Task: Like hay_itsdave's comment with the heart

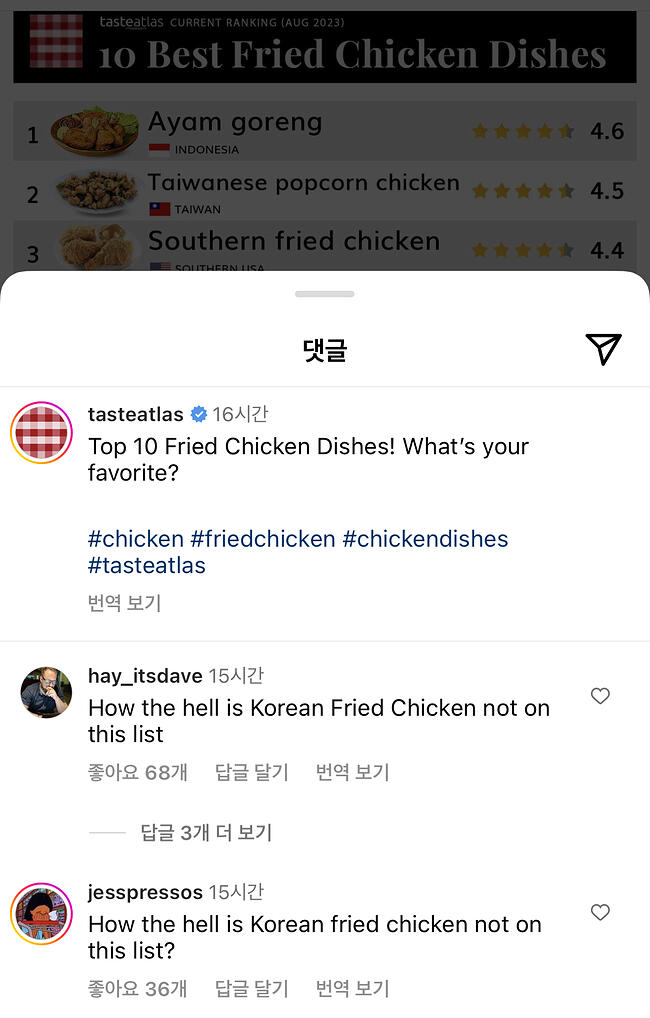Action: tap(600, 696)
